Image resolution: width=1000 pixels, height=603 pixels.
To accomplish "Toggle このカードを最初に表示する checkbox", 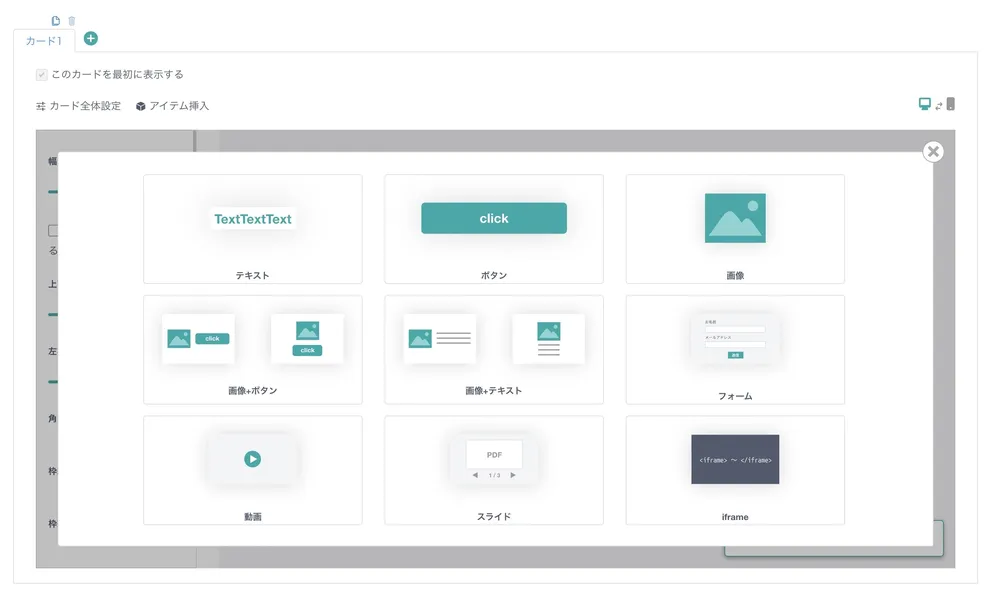I will 41,75.
